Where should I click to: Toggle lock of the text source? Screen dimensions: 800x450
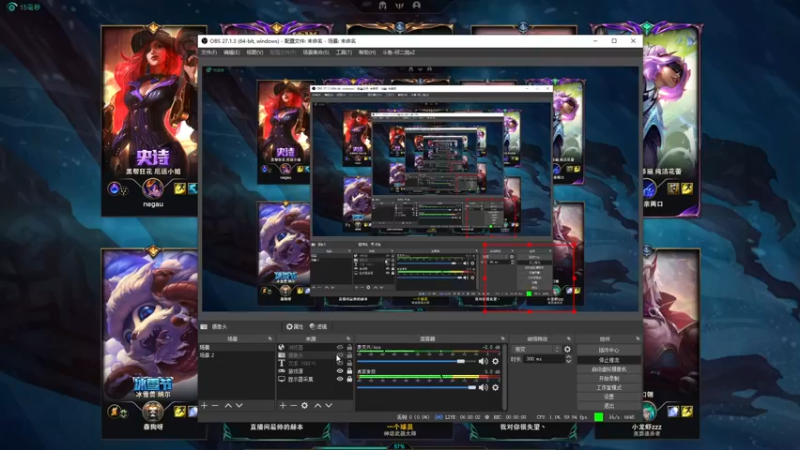[x=349, y=363]
